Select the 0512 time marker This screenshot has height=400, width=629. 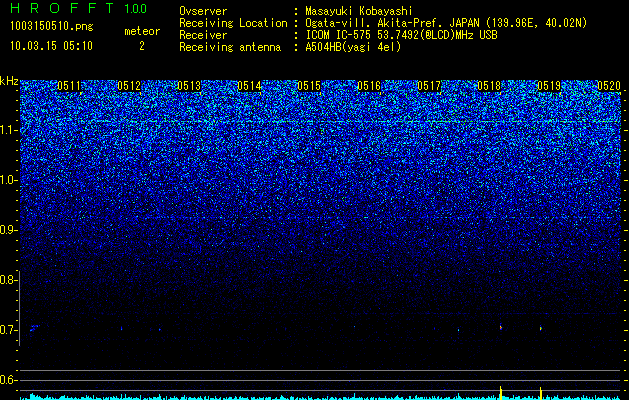[x=129, y=86]
